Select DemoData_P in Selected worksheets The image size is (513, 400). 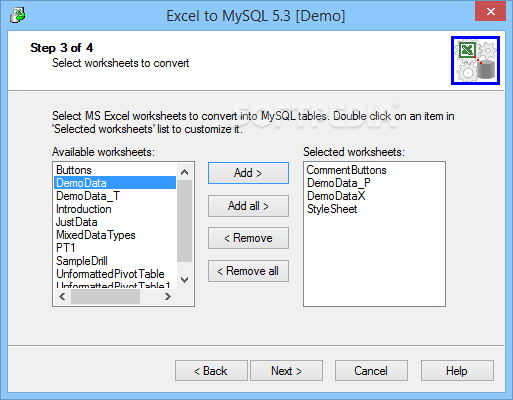coord(374,183)
